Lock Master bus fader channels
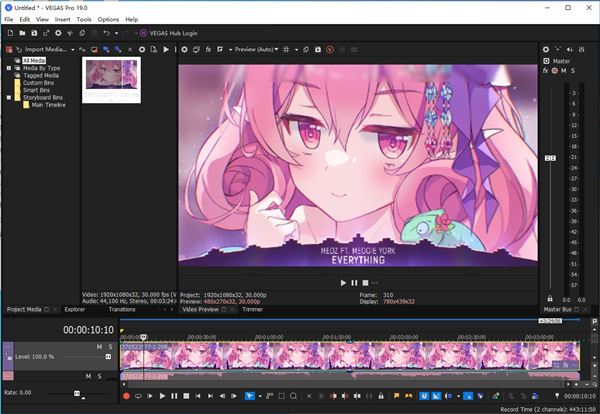The height and width of the screenshot is (414, 600). click(x=550, y=299)
